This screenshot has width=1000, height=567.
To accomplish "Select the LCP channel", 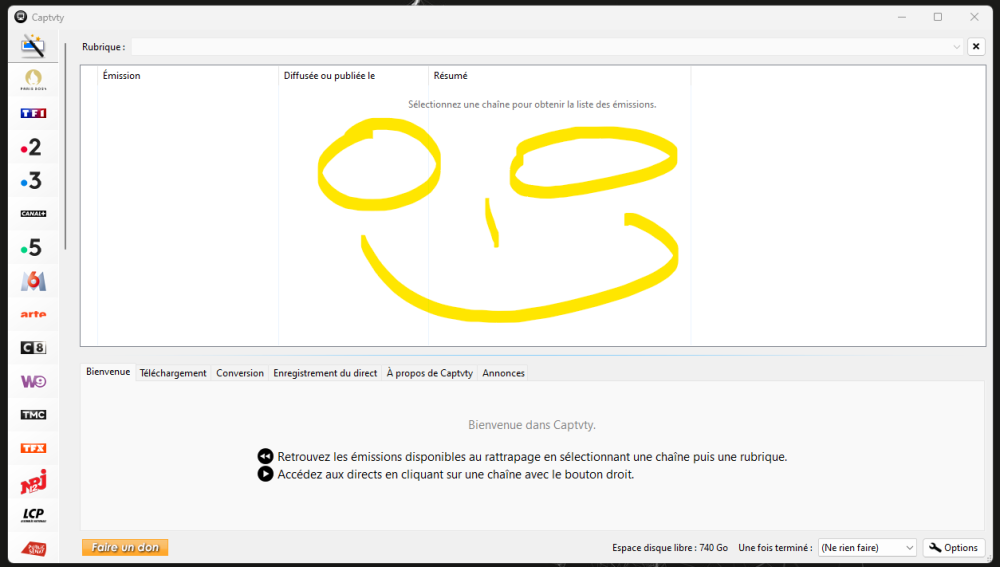I will (33, 515).
